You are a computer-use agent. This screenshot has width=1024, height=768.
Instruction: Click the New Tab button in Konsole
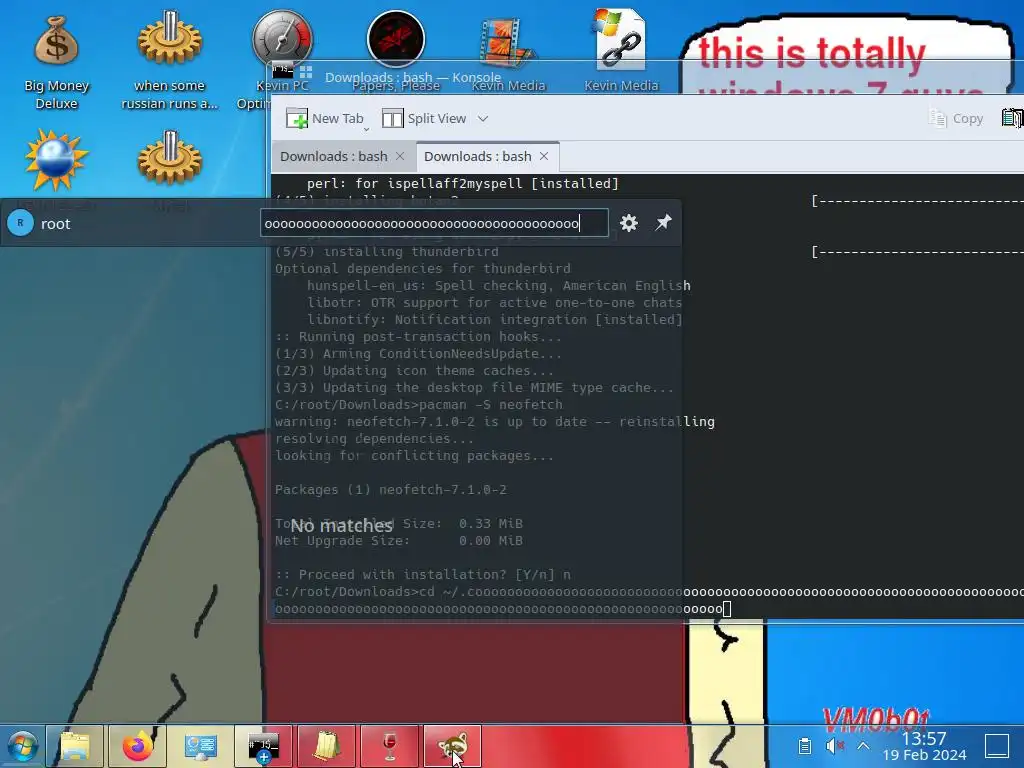click(x=325, y=118)
